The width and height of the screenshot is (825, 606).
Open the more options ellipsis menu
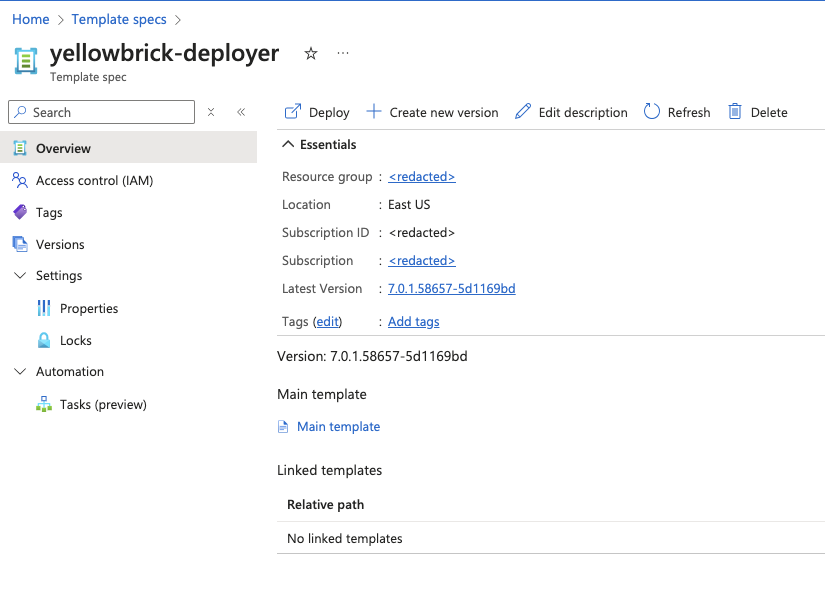(x=343, y=54)
